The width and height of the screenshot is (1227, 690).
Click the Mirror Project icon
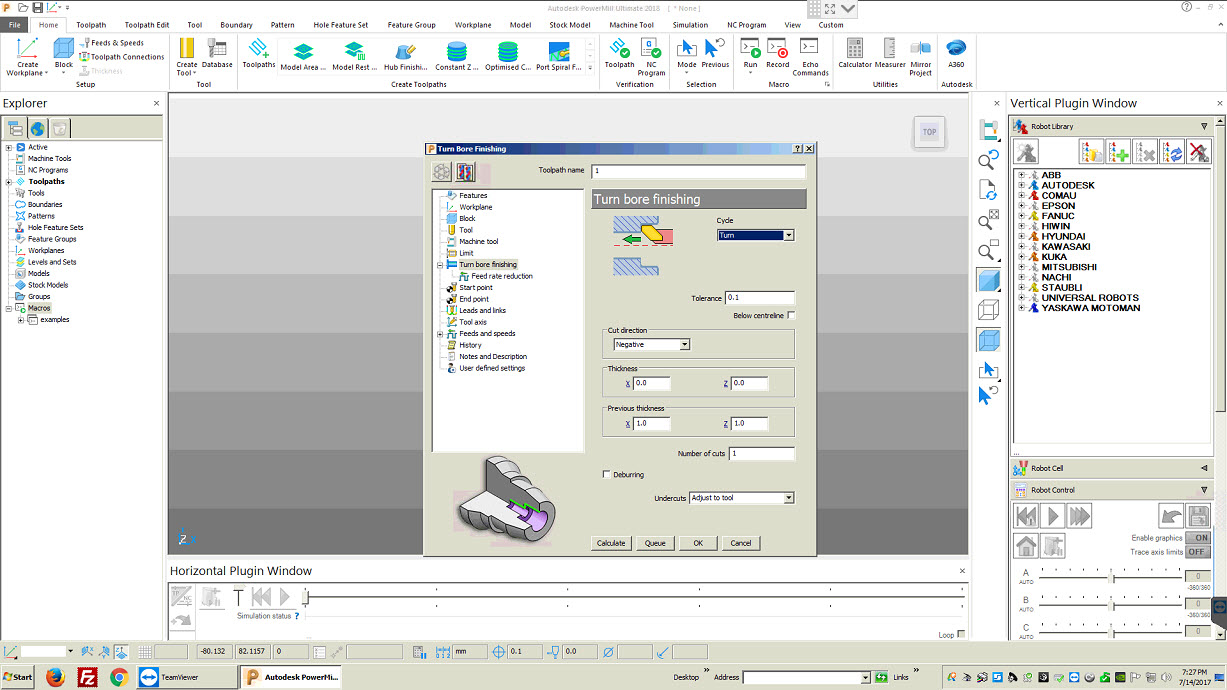921,57
